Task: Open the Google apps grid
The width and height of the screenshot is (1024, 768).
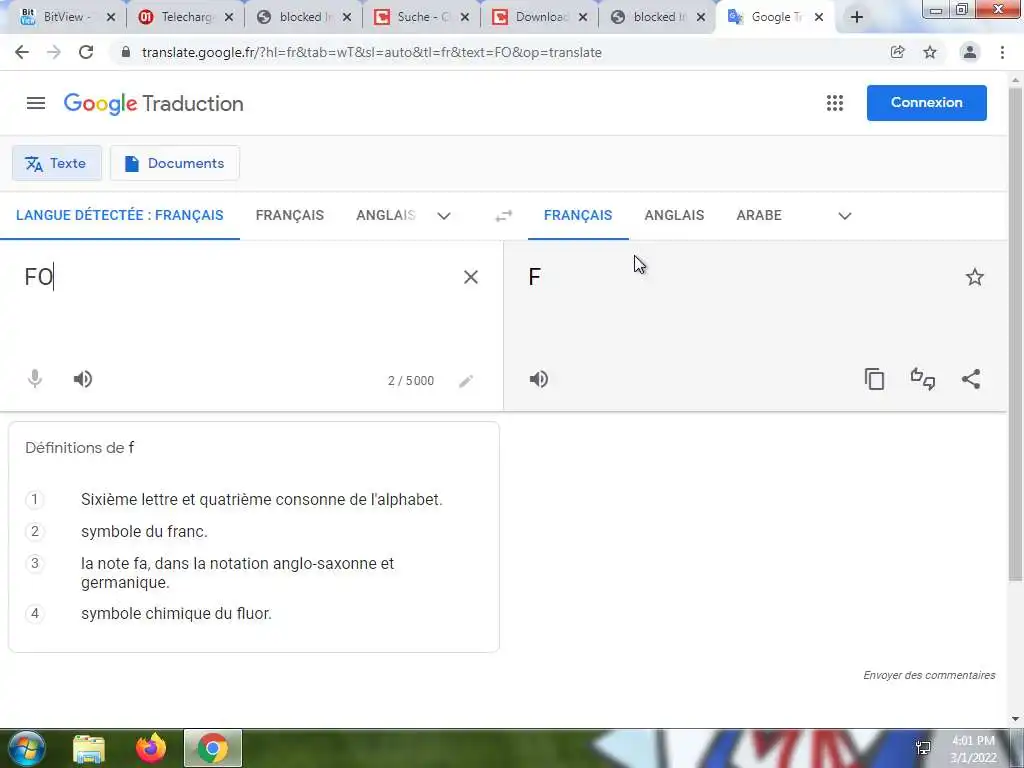Action: (835, 103)
